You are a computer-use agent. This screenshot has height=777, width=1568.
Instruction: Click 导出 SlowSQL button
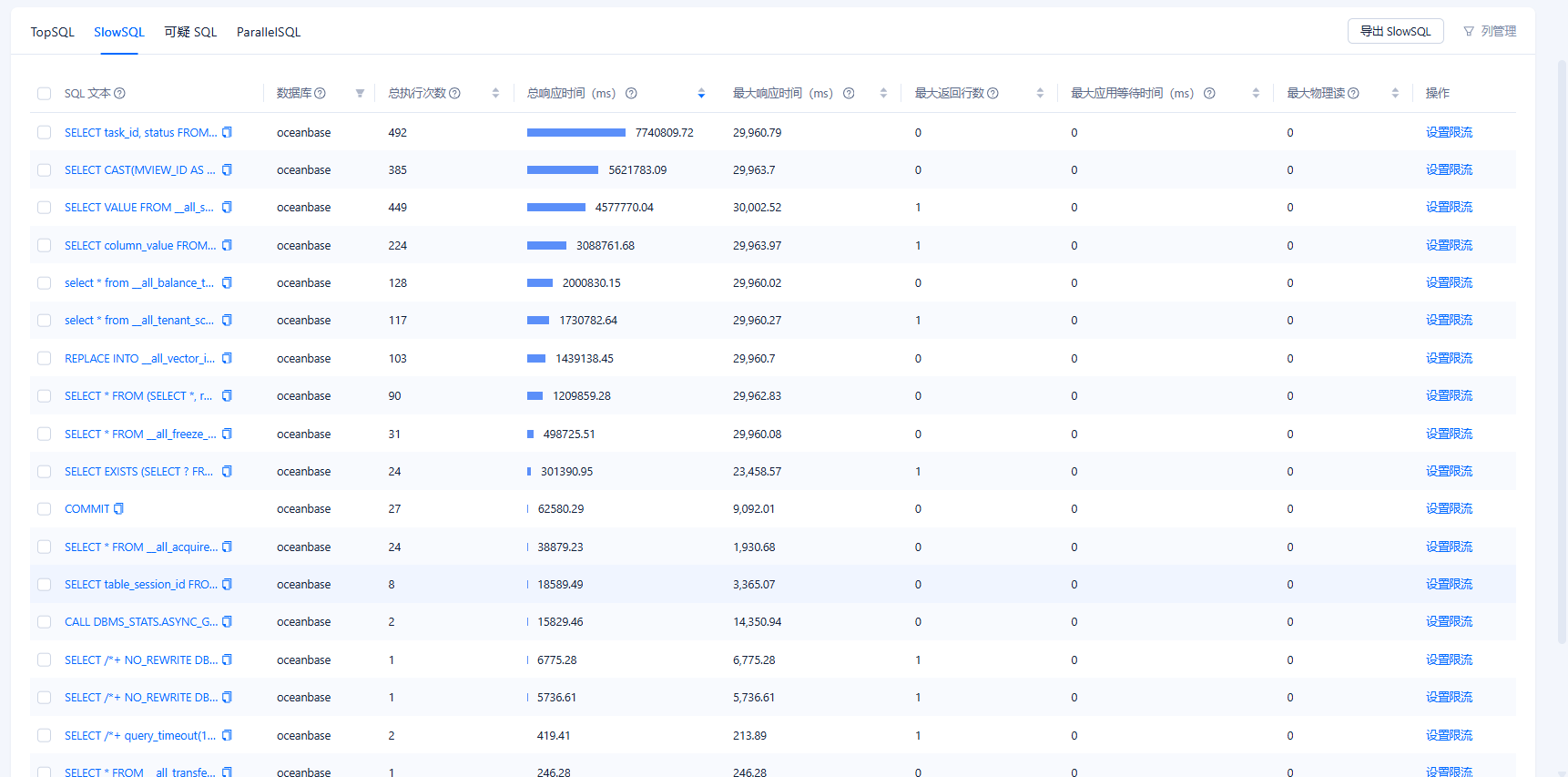point(1395,31)
